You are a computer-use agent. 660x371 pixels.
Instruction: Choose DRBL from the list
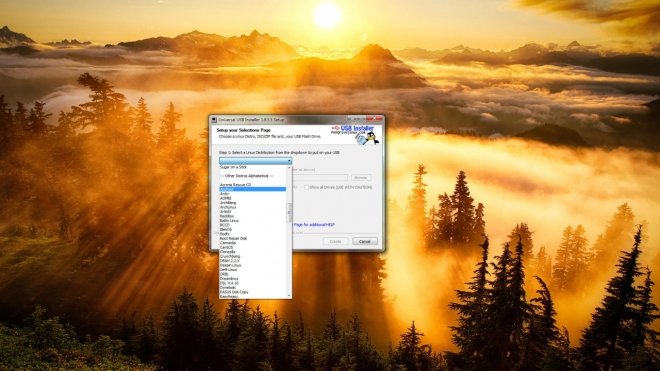224,274
